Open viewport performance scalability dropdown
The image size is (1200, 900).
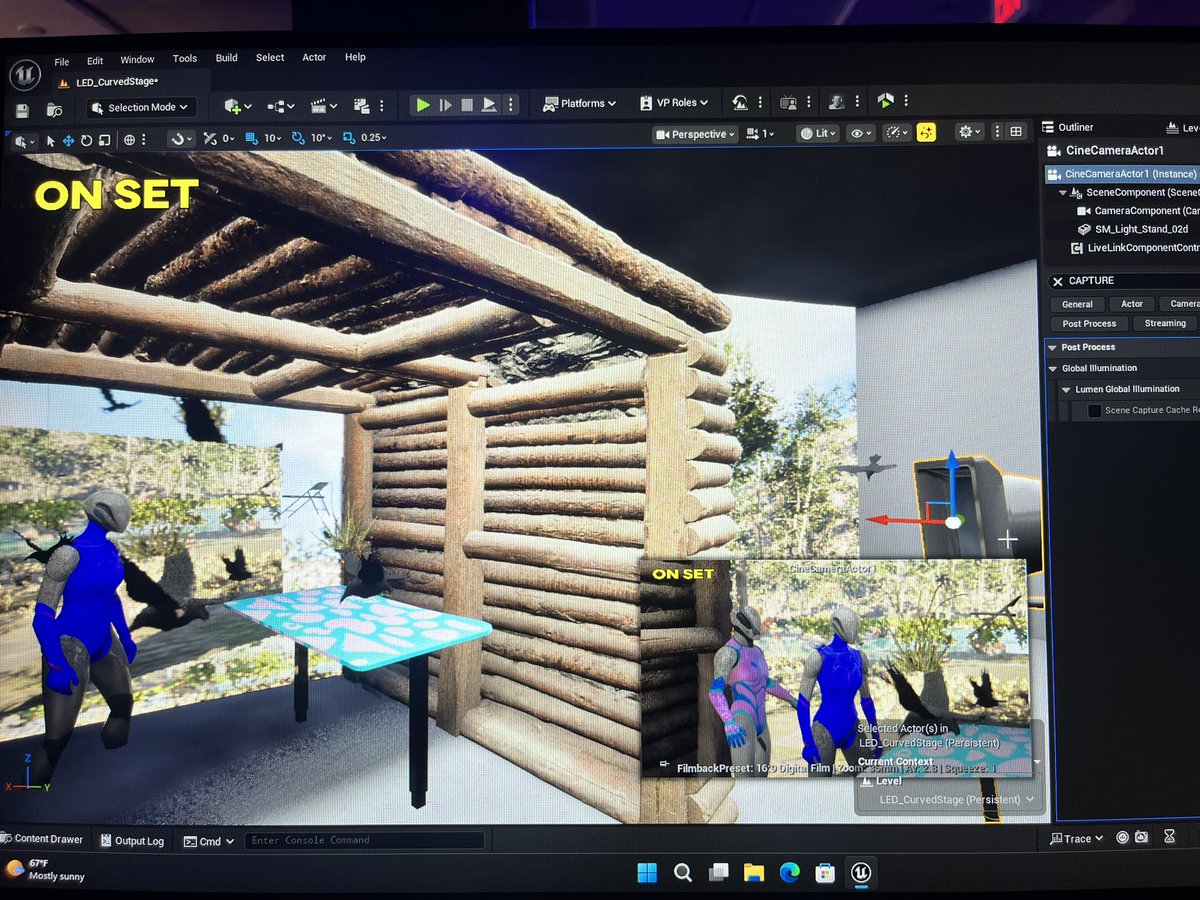click(897, 132)
